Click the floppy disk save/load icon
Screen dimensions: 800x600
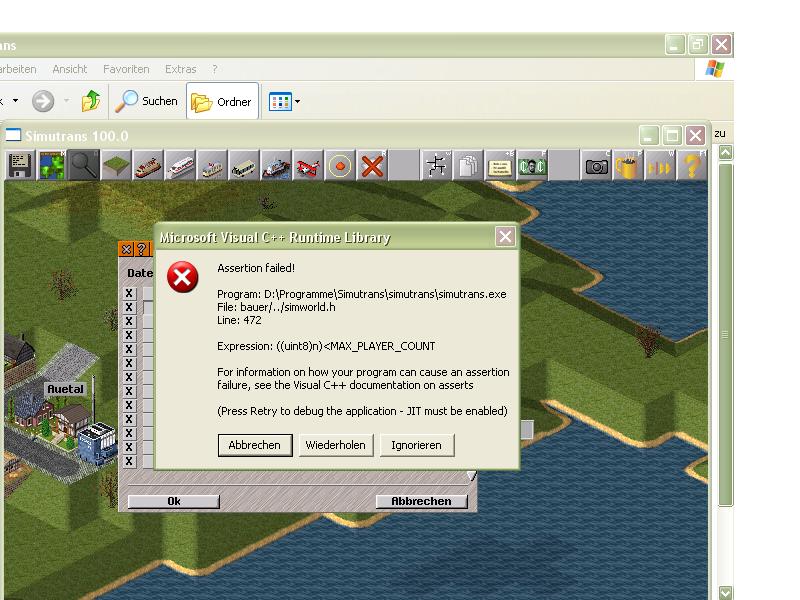pyautogui.click(x=20, y=166)
